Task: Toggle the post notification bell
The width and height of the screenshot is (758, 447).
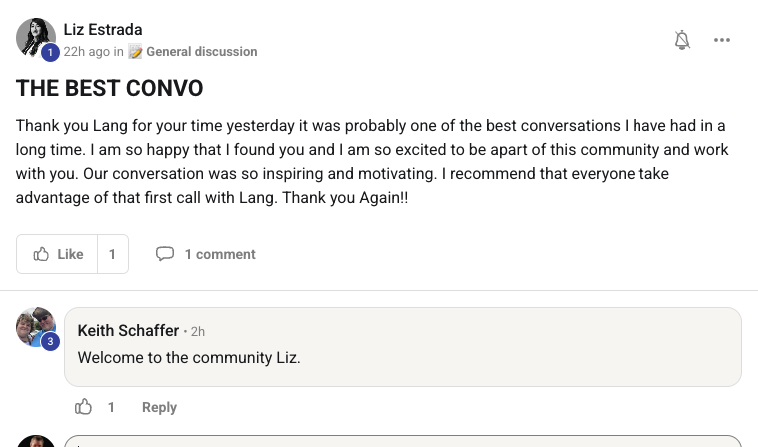Action: point(682,40)
